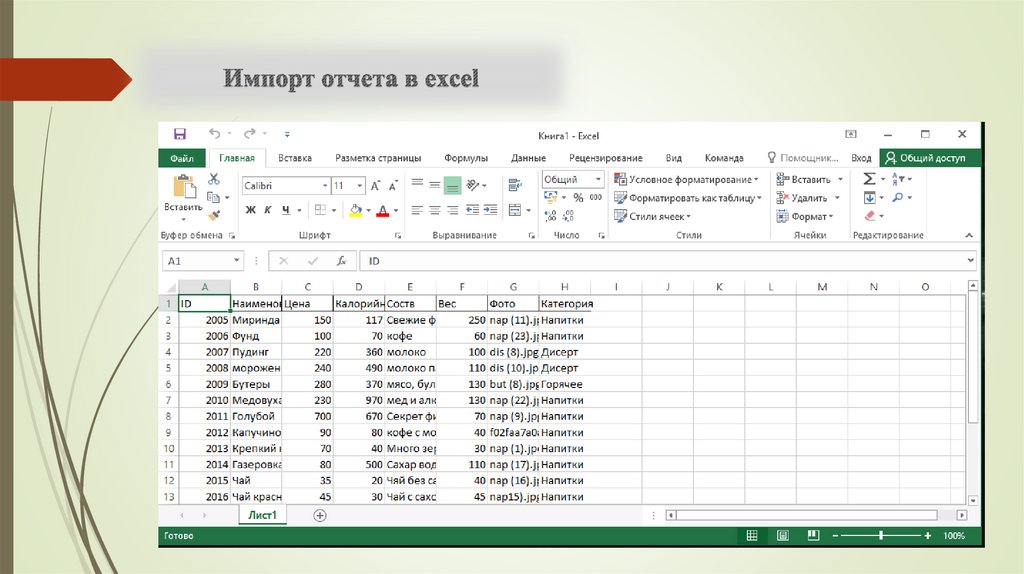Click the fill color yellow swatch button

pyautogui.click(x=355, y=210)
